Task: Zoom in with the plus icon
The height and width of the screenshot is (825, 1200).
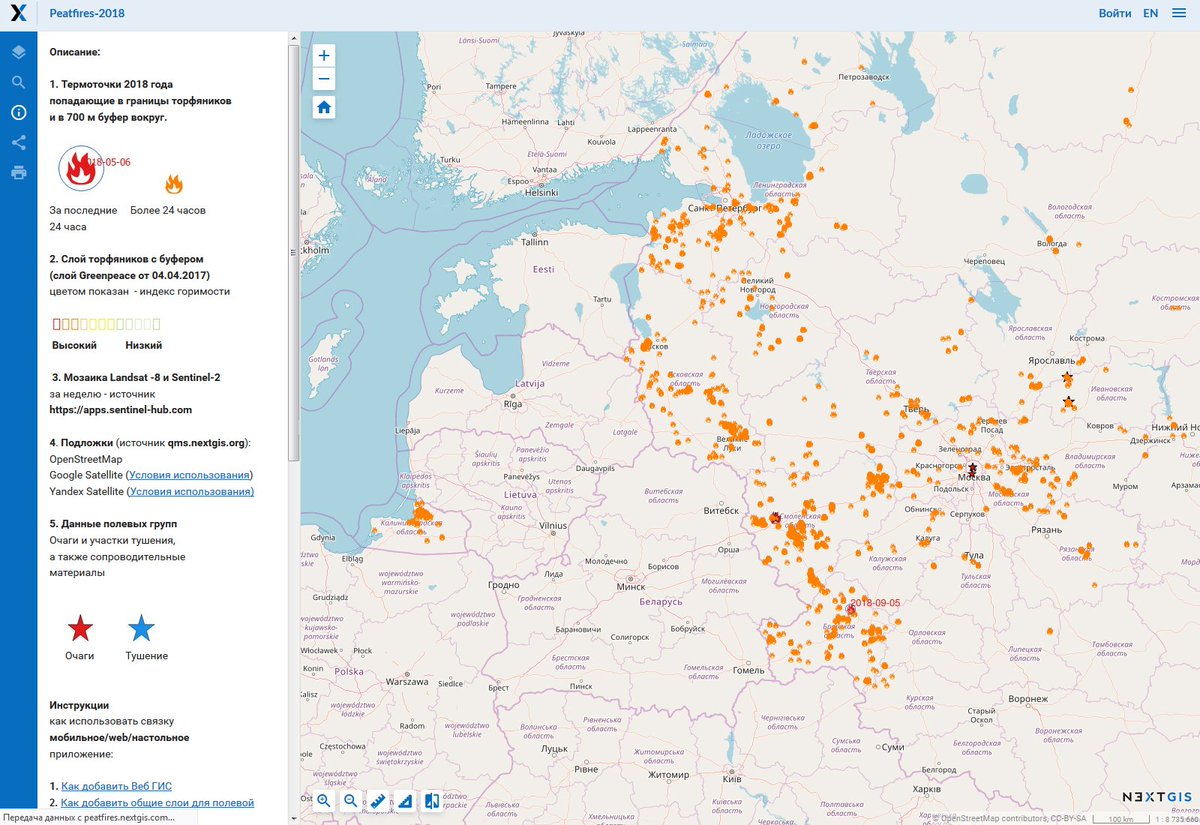Action: coord(323,55)
